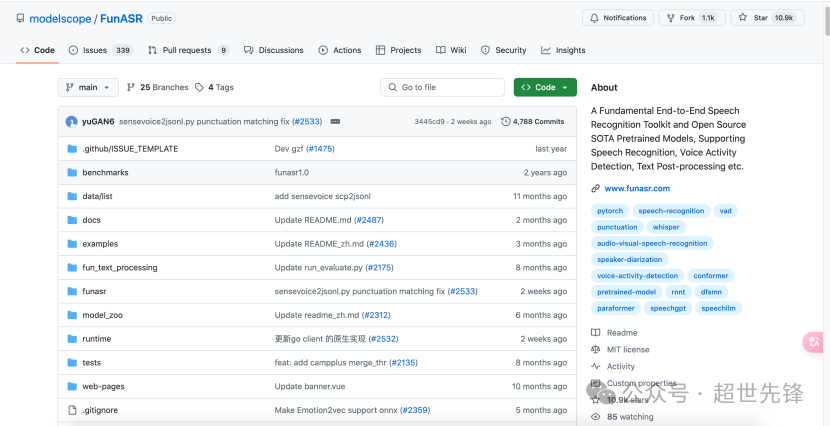Expand commit details ellipsis button
The height and width of the screenshot is (426, 830).
coord(335,122)
